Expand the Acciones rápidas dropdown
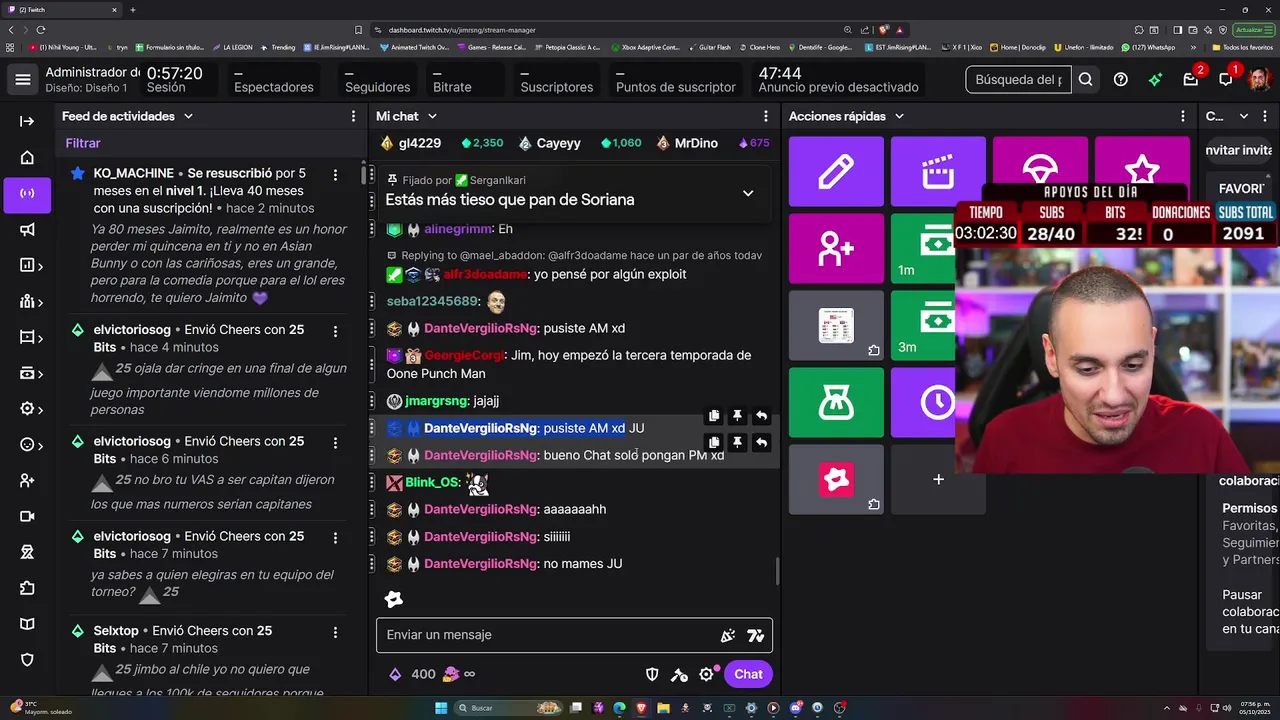Viewport: 1280px width, 720px height. [899, 116]
